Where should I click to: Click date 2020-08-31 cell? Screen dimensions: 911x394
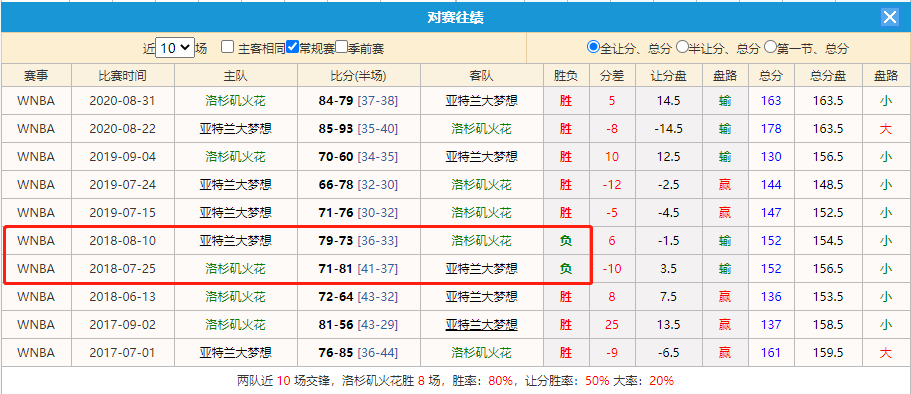(123, 101)
